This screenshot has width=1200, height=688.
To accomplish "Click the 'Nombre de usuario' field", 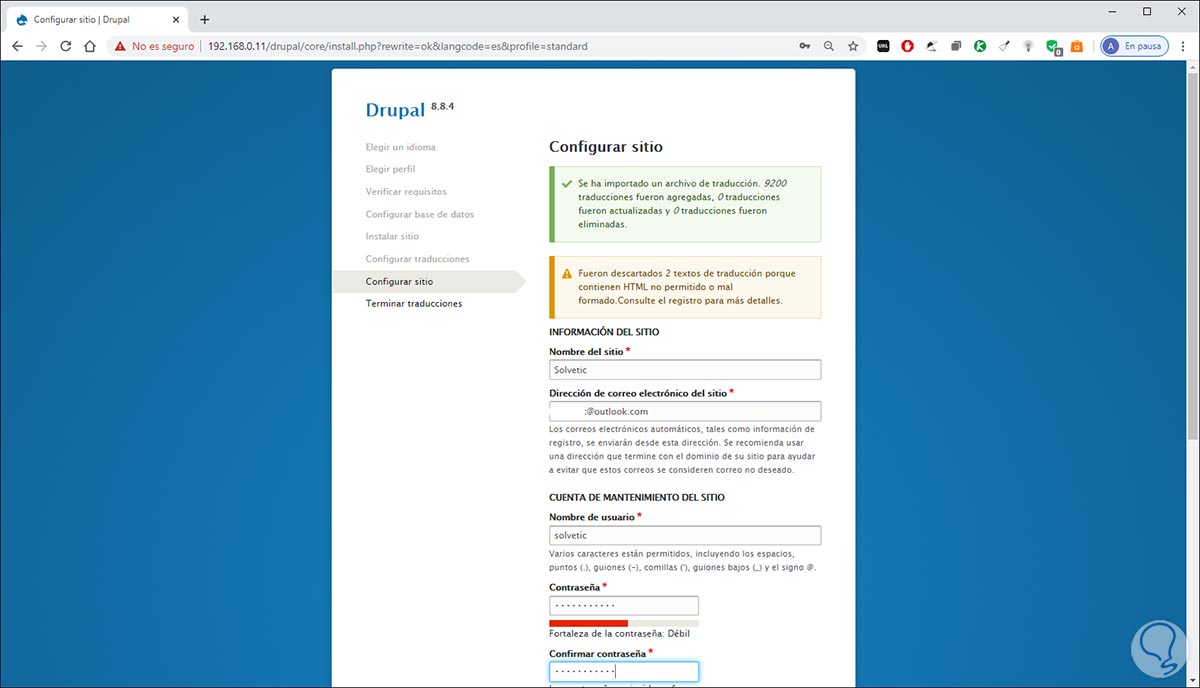I will pyautogui.click(x=685, y=535).
